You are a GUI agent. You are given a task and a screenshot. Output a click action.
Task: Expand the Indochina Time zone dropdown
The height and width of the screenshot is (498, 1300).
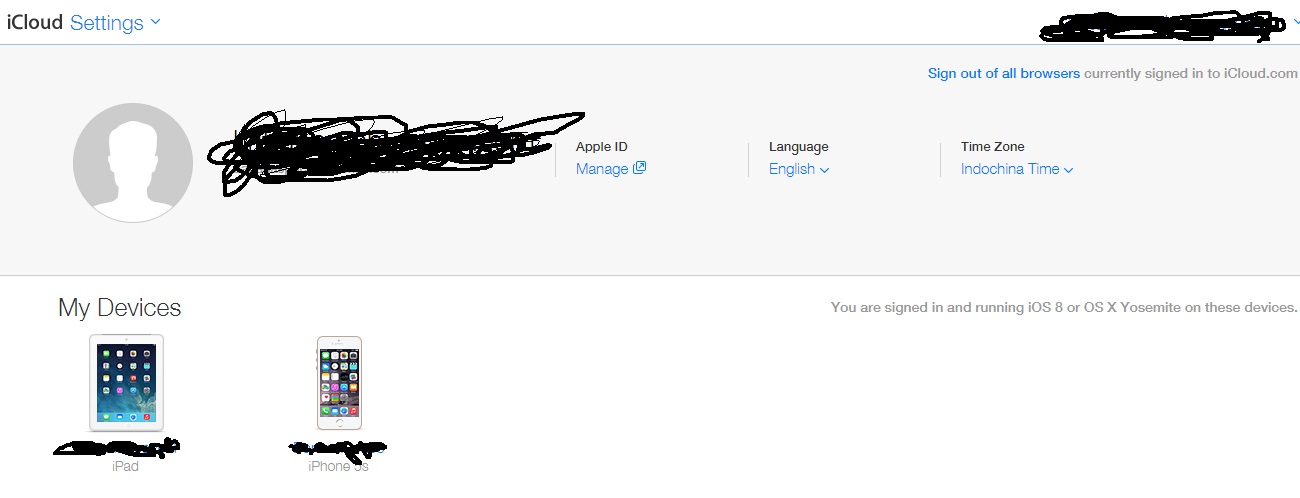(1017, 169)
